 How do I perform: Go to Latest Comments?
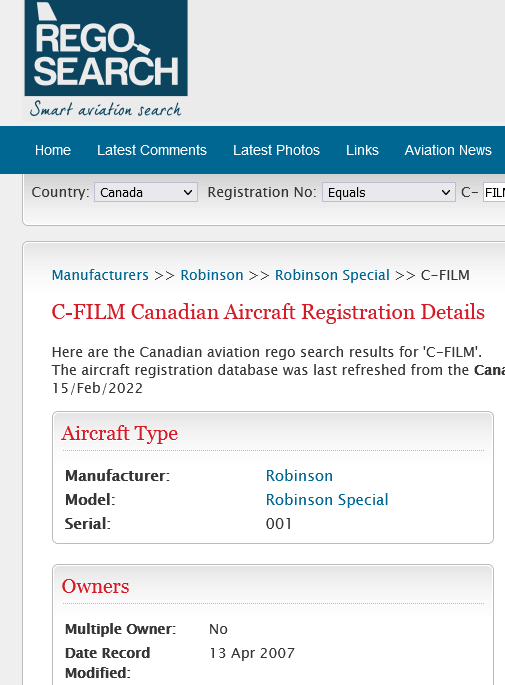[x=152, y=150]
